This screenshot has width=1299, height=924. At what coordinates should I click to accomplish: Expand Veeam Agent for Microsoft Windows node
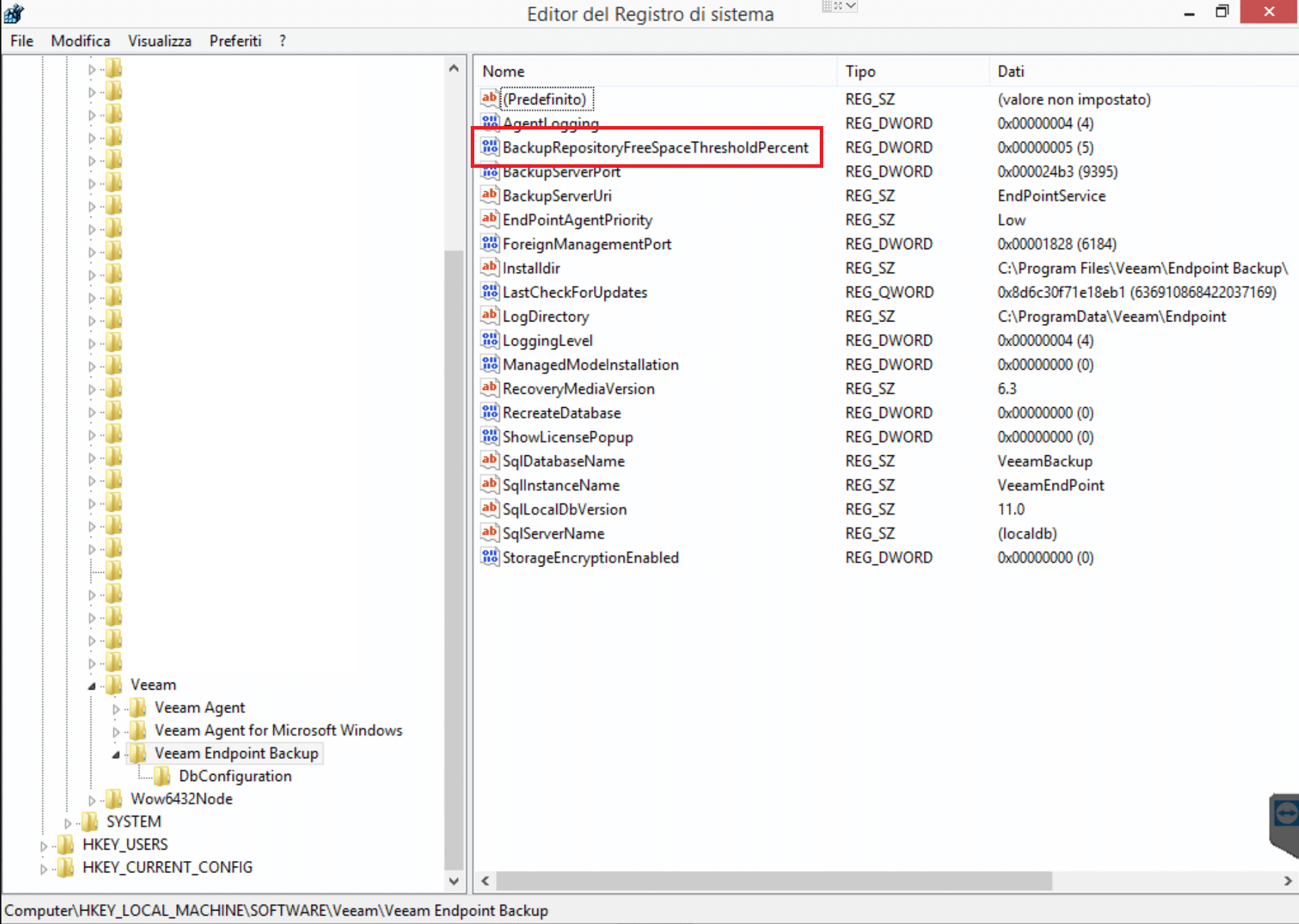click(116, 731)
